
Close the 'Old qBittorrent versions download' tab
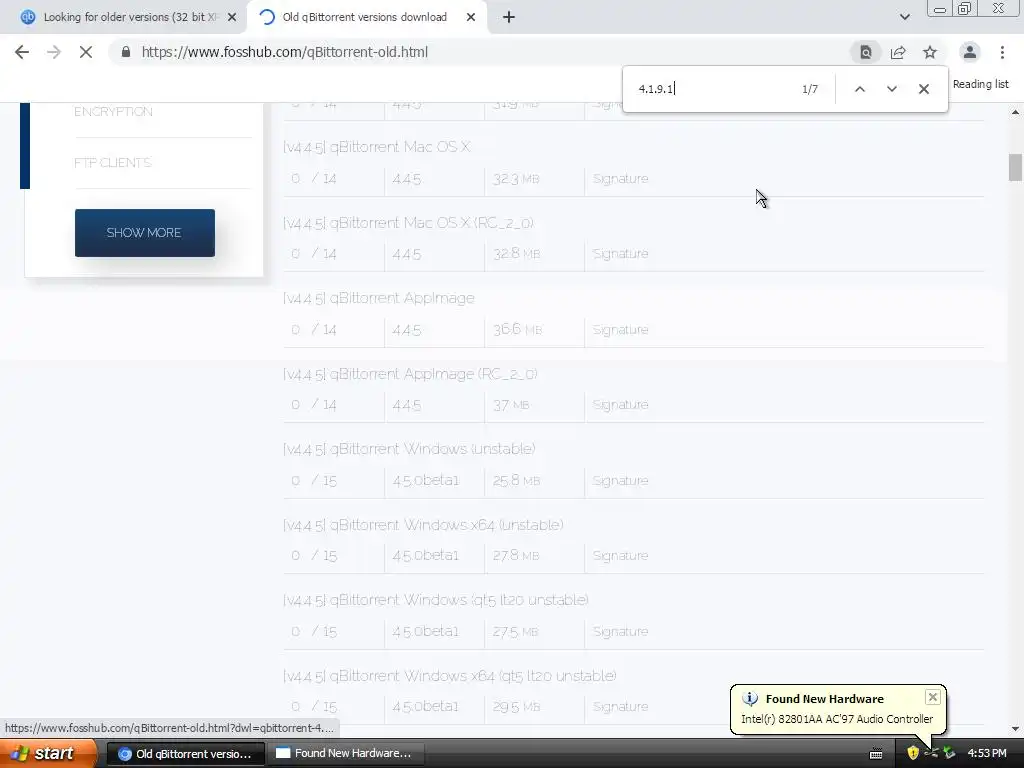click(471, 17)
